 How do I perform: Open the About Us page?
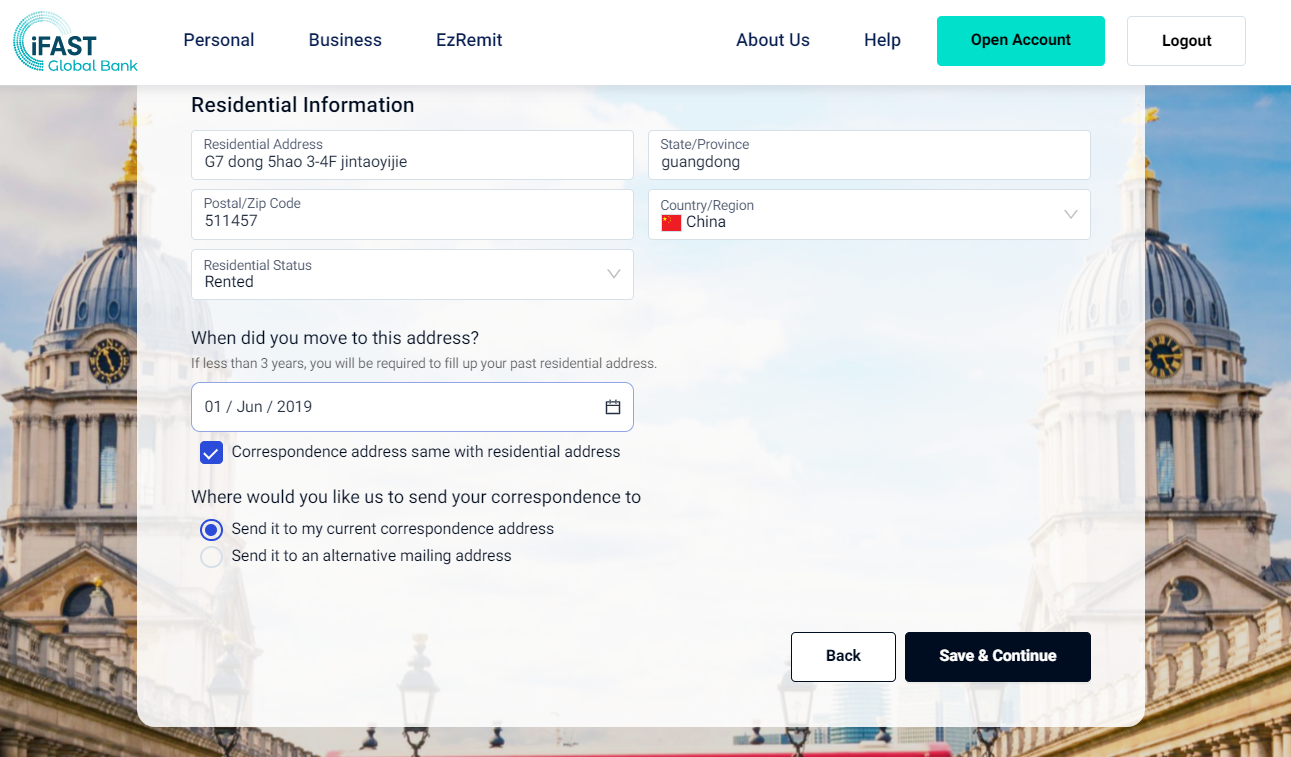(x=773, y=40)
